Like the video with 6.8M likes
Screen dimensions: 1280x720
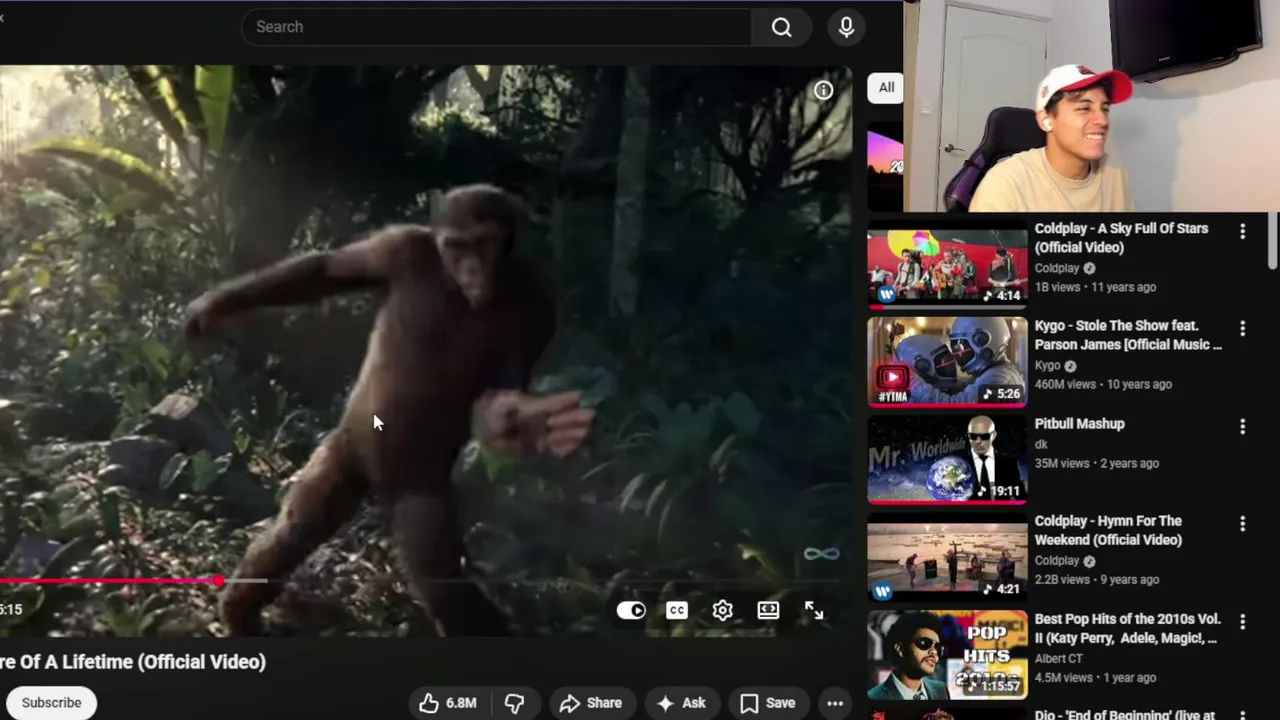coord(447,703)
